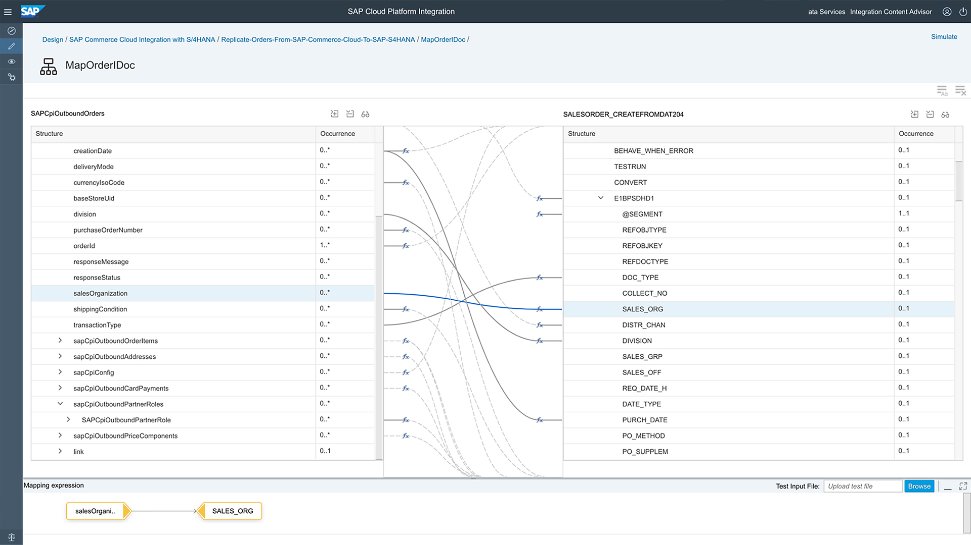Click the fx icon beside shippingCondition
Viewport: 971px width, 545px height.
[x=406, y=309]
